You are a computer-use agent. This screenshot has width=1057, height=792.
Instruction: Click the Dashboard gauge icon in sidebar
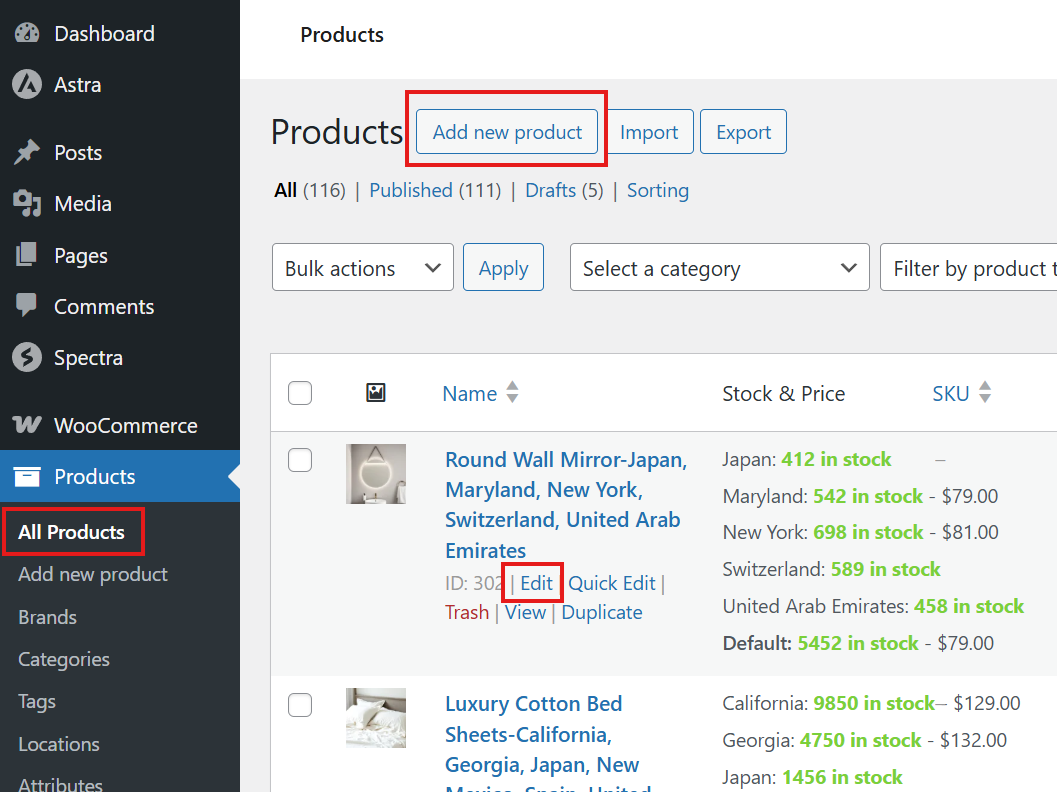pos(27,33)
